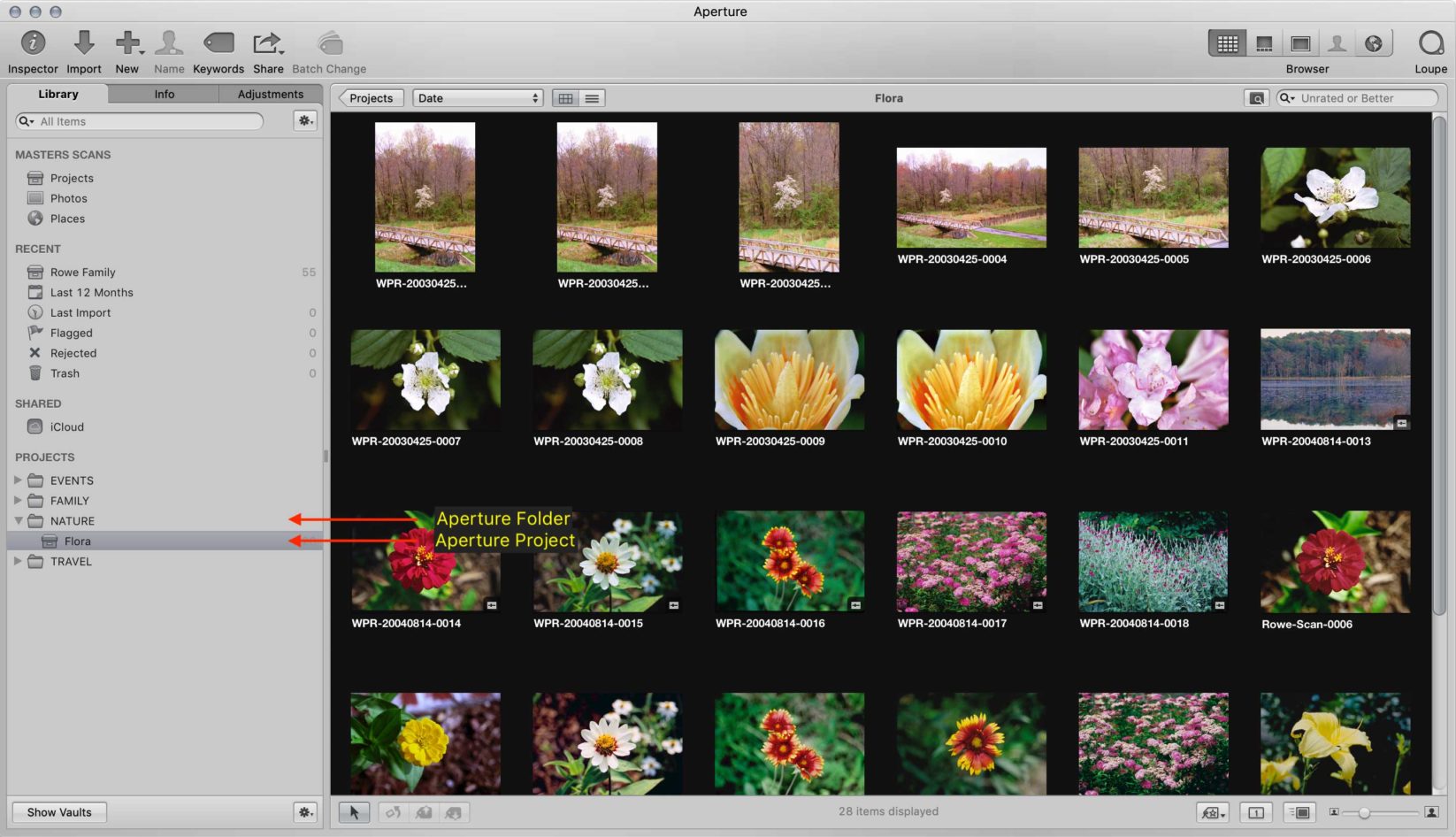Screen dimensions: 1456x837
Task: Click the All Items search field
Action: tap(140, 121)
